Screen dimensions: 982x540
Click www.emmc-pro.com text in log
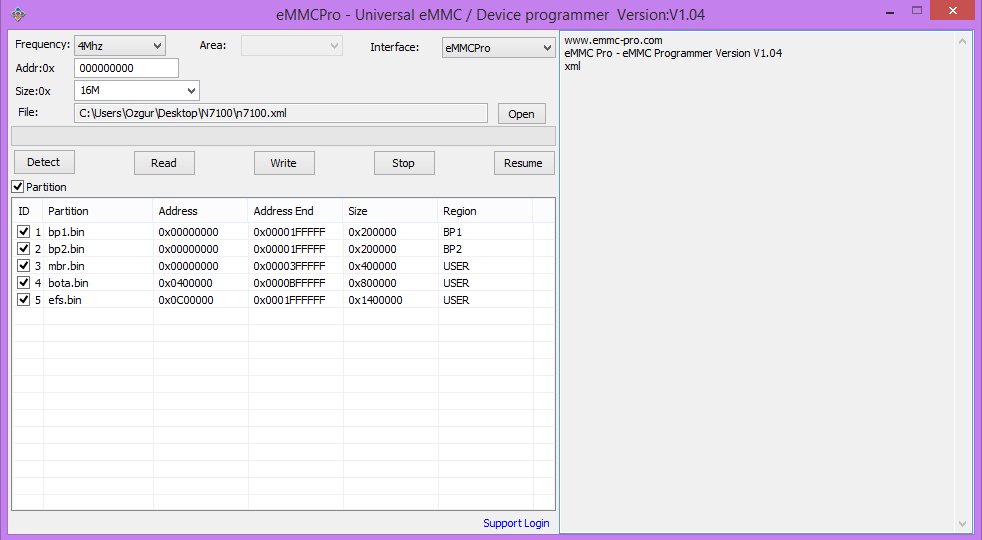(x=614, y=40)
